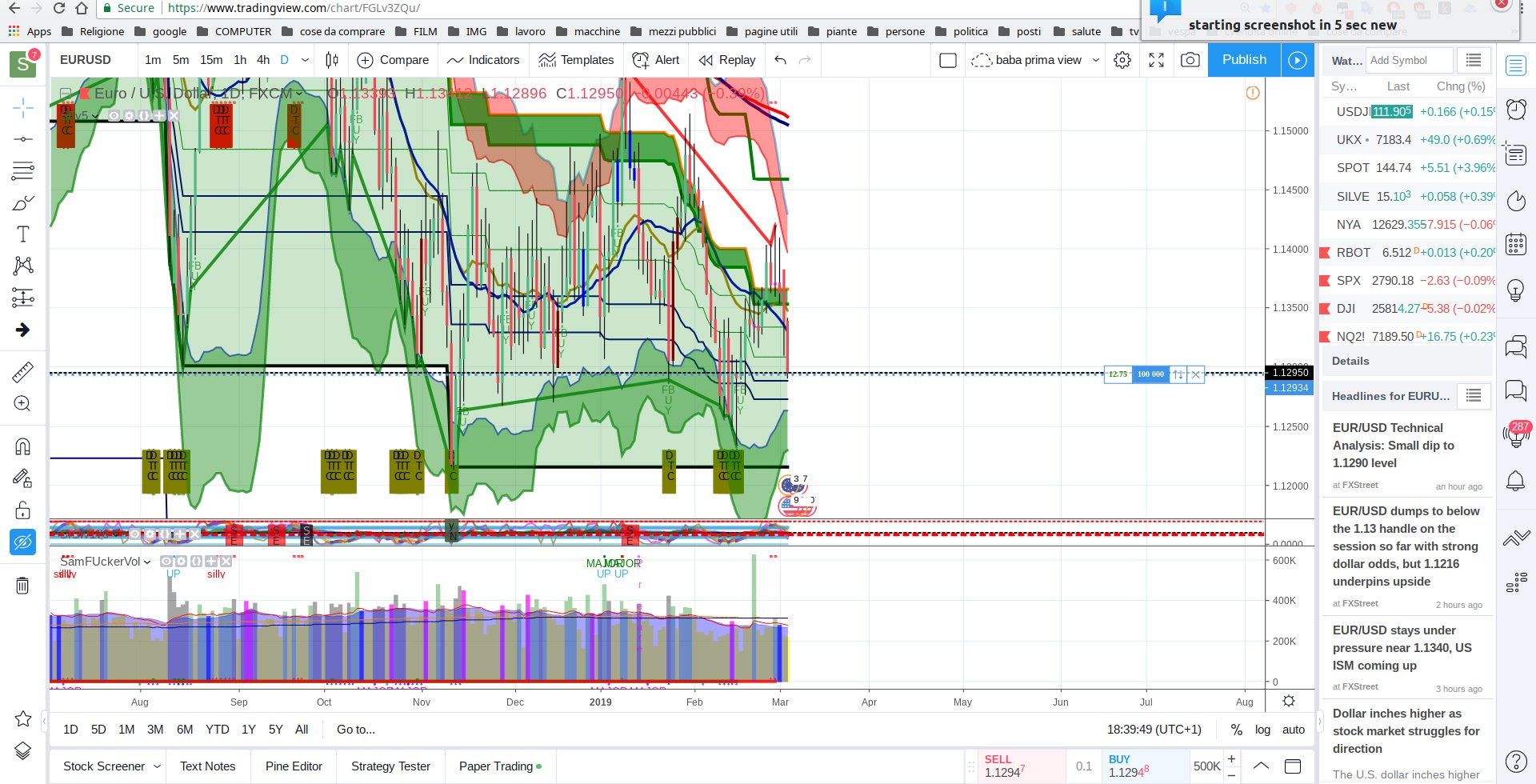The height and width of the screenshot is (784, 1536).
Task: Select the arrow marker tool
Action: [x=22, y=330]
